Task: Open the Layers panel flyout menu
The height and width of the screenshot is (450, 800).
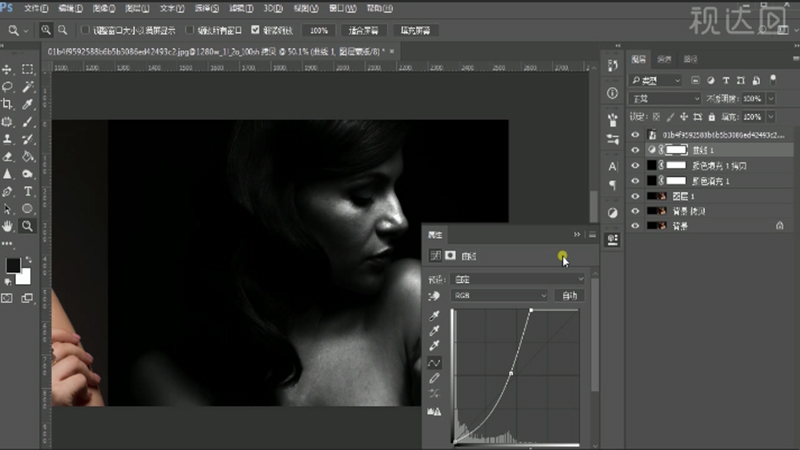Action: (795, 59)
